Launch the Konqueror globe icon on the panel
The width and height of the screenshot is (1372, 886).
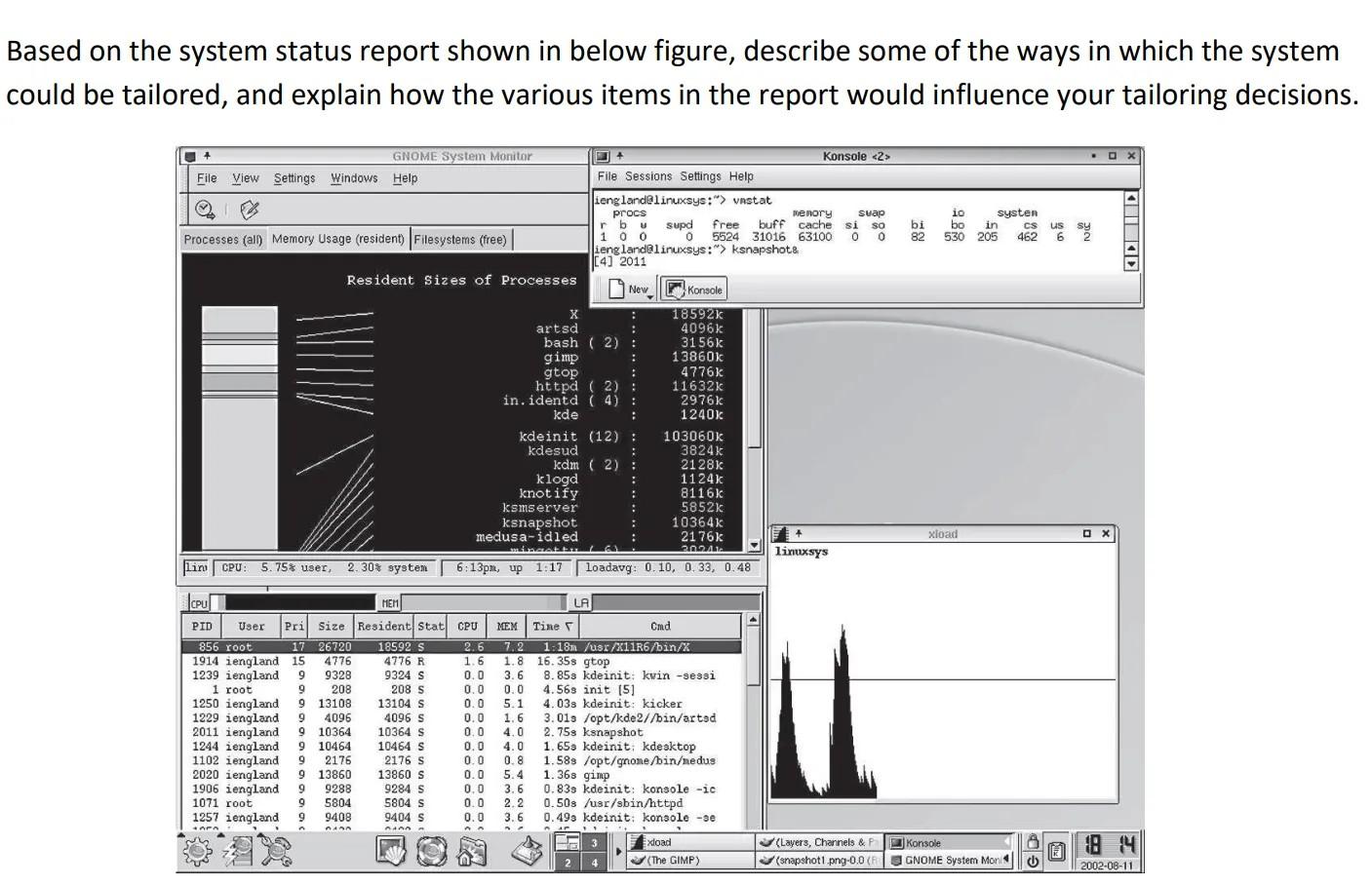431,851
